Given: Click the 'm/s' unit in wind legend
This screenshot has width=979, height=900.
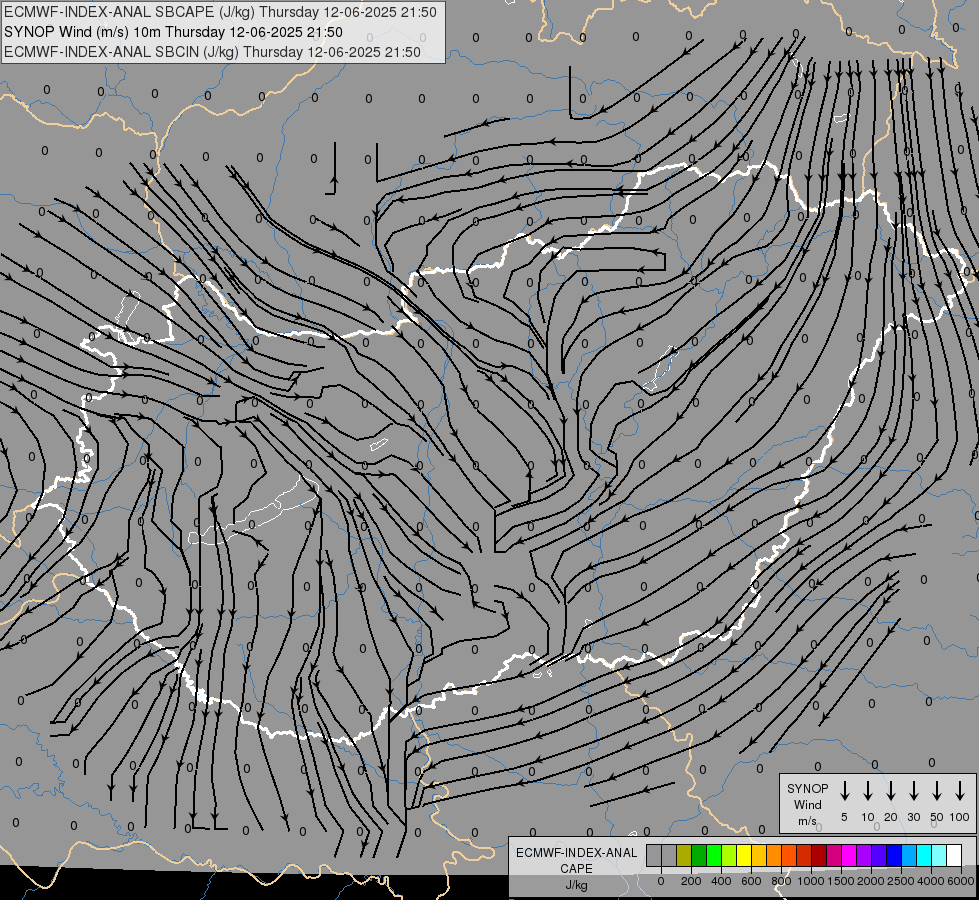Looking at the screenshot, I should [807, 821].
